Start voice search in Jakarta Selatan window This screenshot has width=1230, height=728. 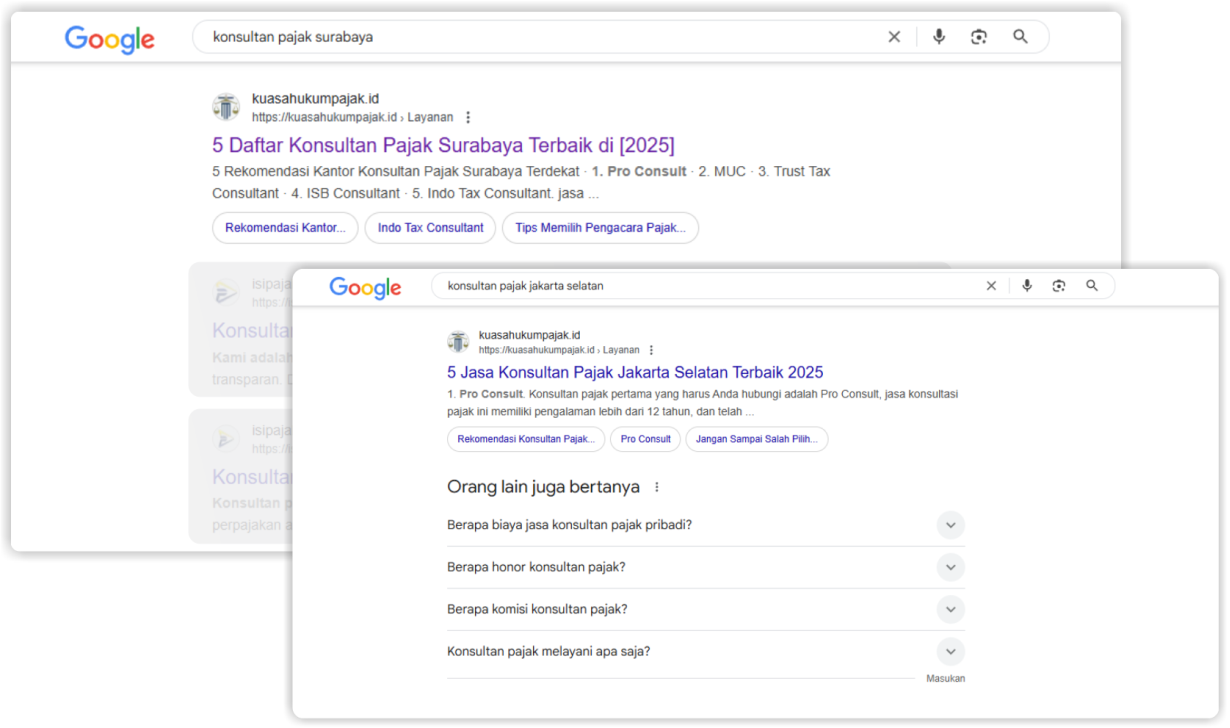tap(1026, 286)
